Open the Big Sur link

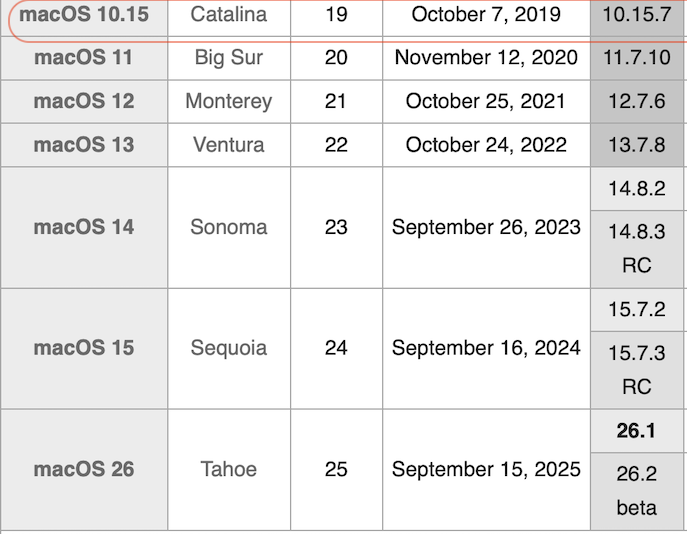pos(228,58)
